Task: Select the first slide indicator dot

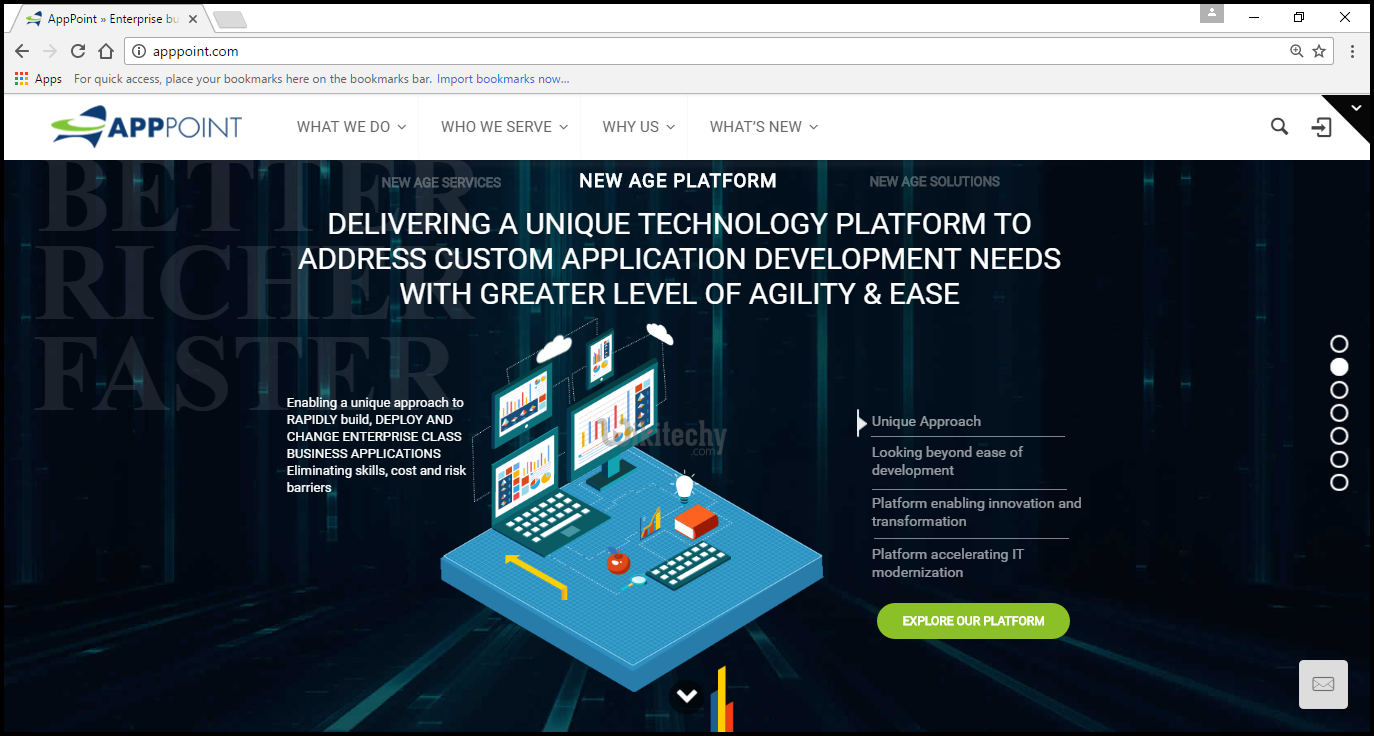Action: [1339, 344]
